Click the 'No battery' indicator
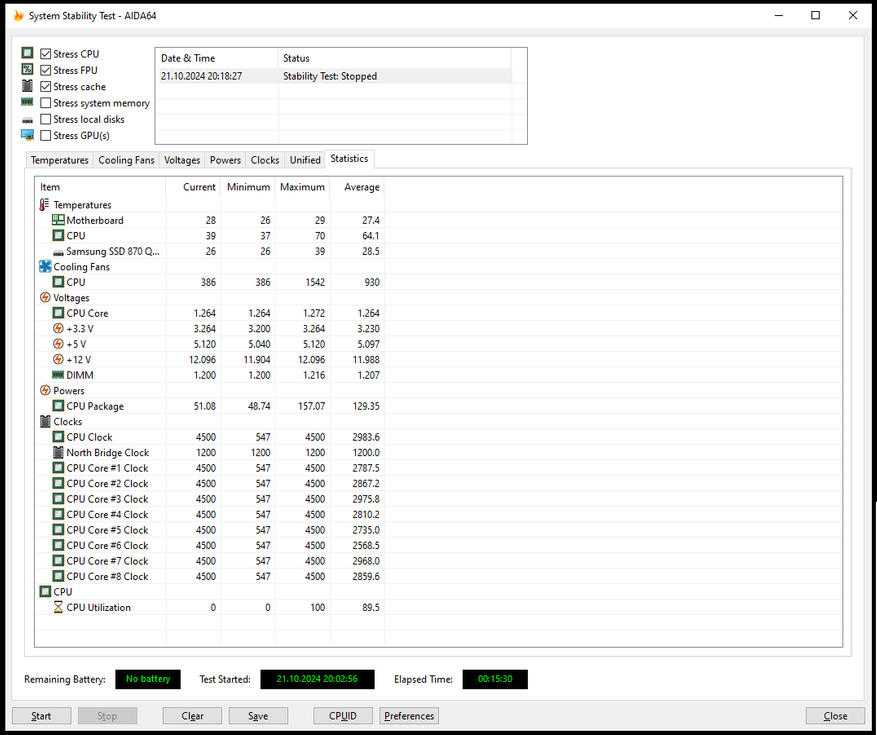The width and height of the screenshot is (877, 735). pos(148,679)
